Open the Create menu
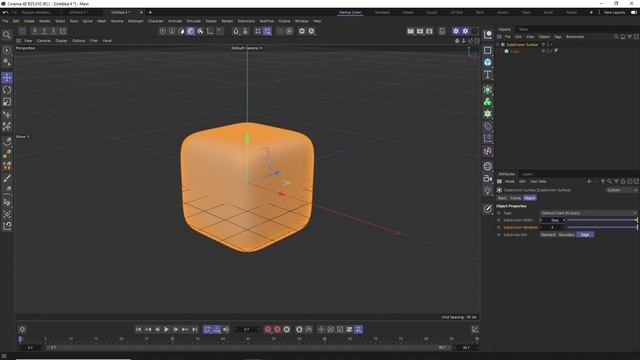This screenshot has height=360, width=640. [29, 21]
